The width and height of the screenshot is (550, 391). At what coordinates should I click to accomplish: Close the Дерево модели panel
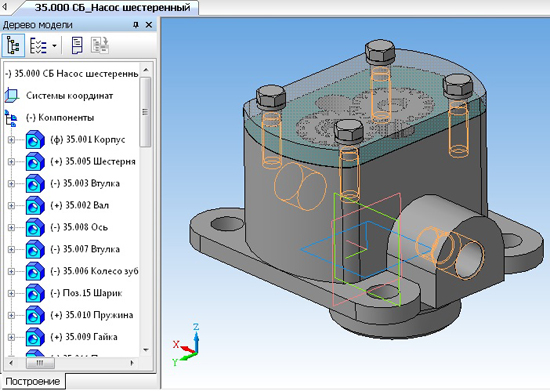(x=149, y=25)
